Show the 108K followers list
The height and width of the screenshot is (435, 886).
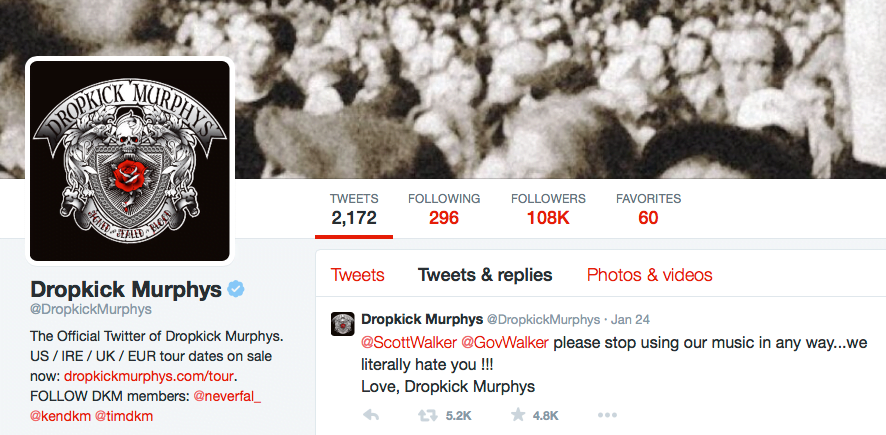[548, 208]
